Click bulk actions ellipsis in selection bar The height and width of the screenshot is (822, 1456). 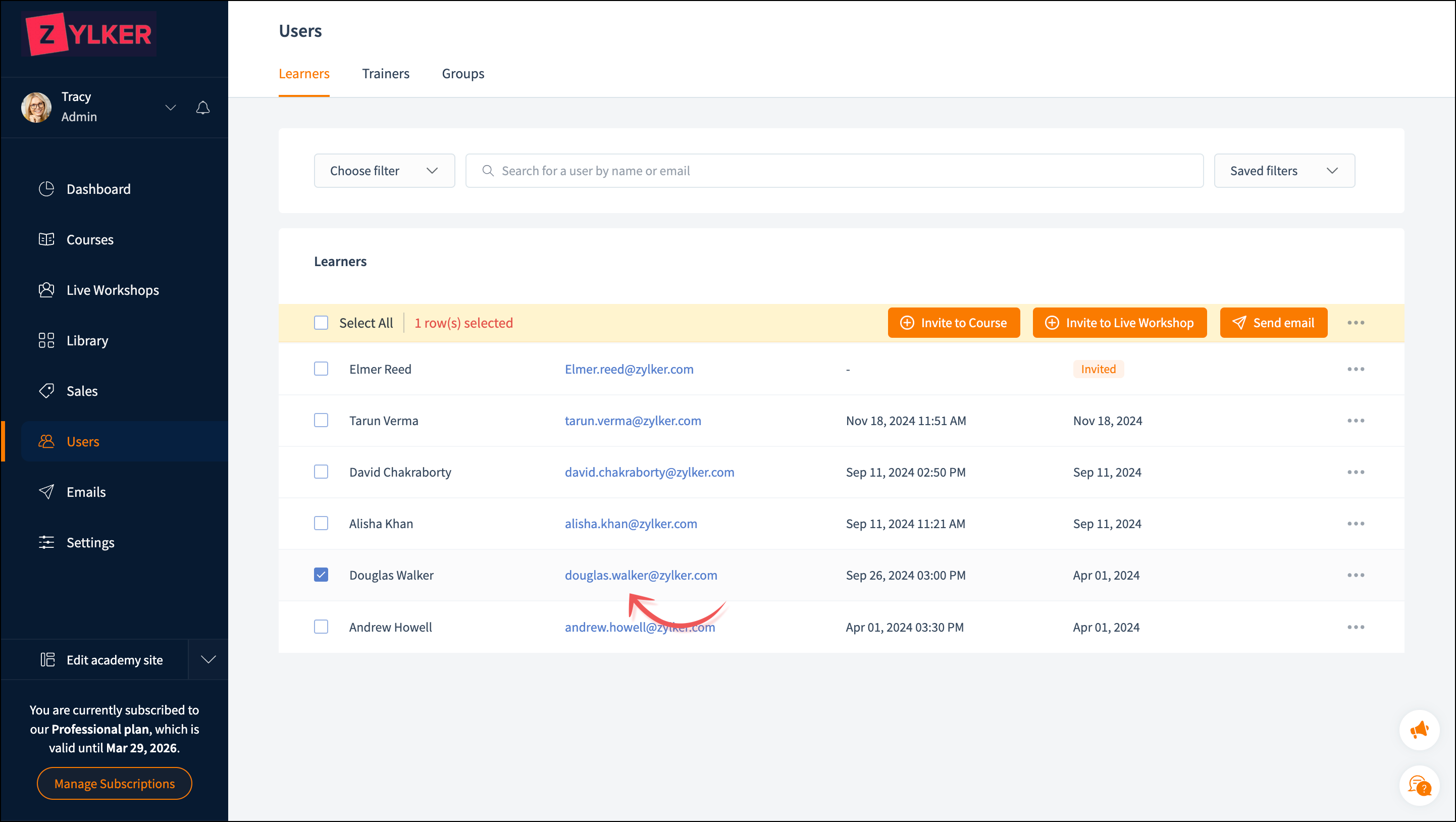(1356, 323)
